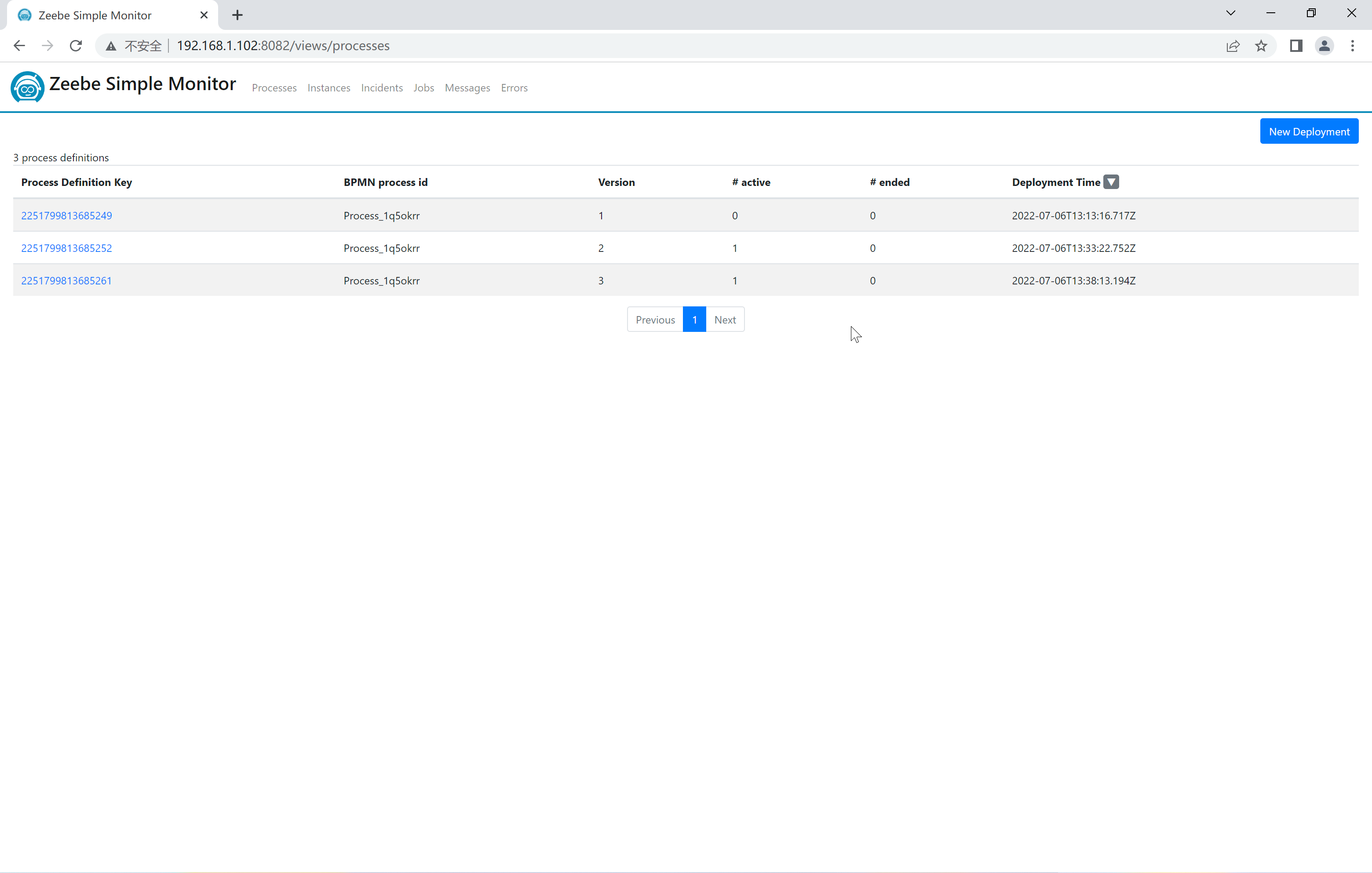Open the Instances menu item
Screen dimensions: 1372x873
[329, 88]
